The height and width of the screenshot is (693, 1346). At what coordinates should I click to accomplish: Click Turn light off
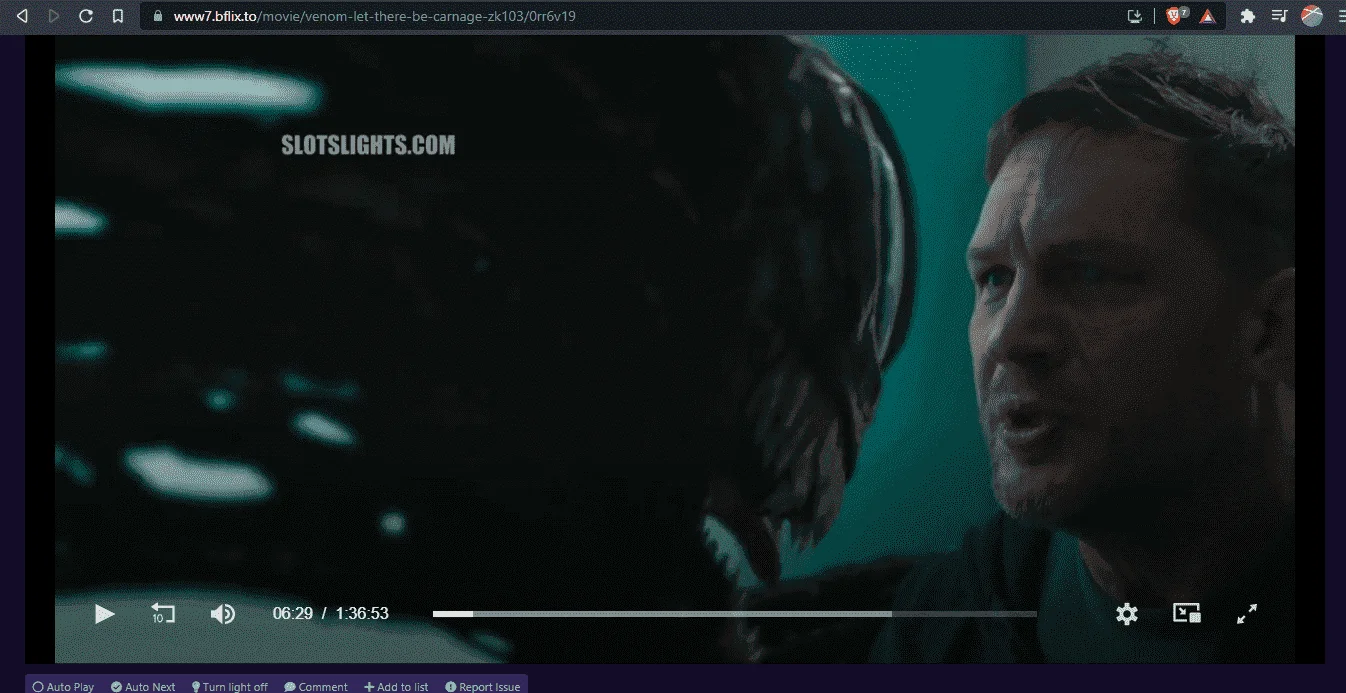pos(229,687)
